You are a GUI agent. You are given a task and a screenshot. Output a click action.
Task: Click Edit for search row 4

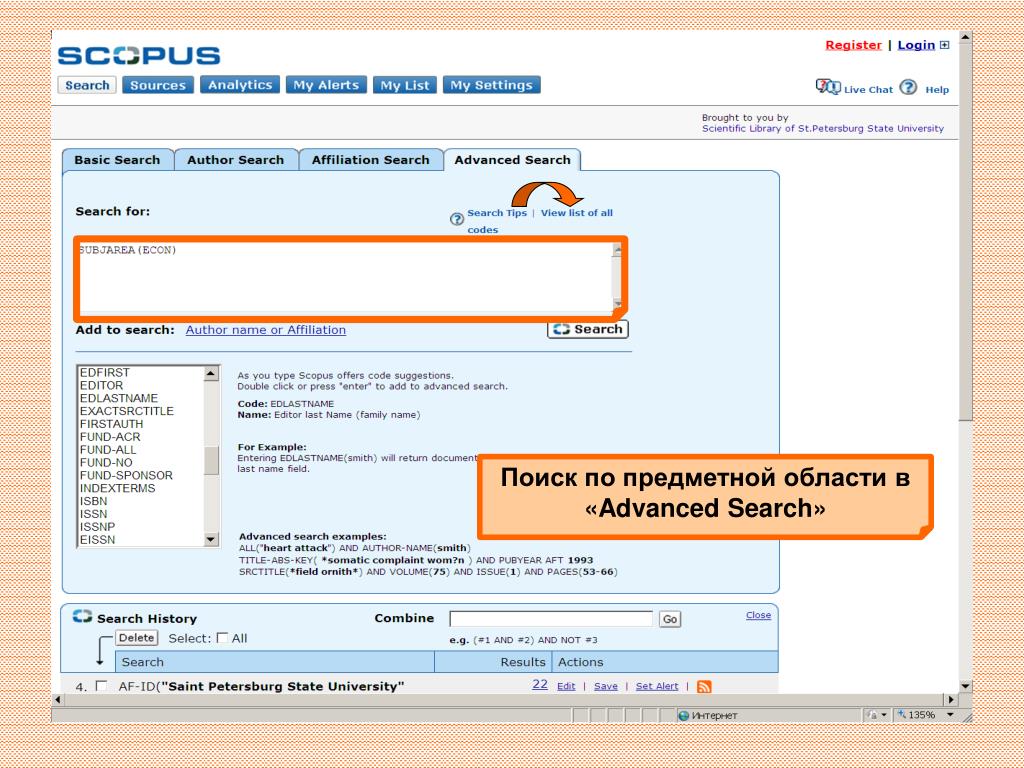(x=566, y=686)
